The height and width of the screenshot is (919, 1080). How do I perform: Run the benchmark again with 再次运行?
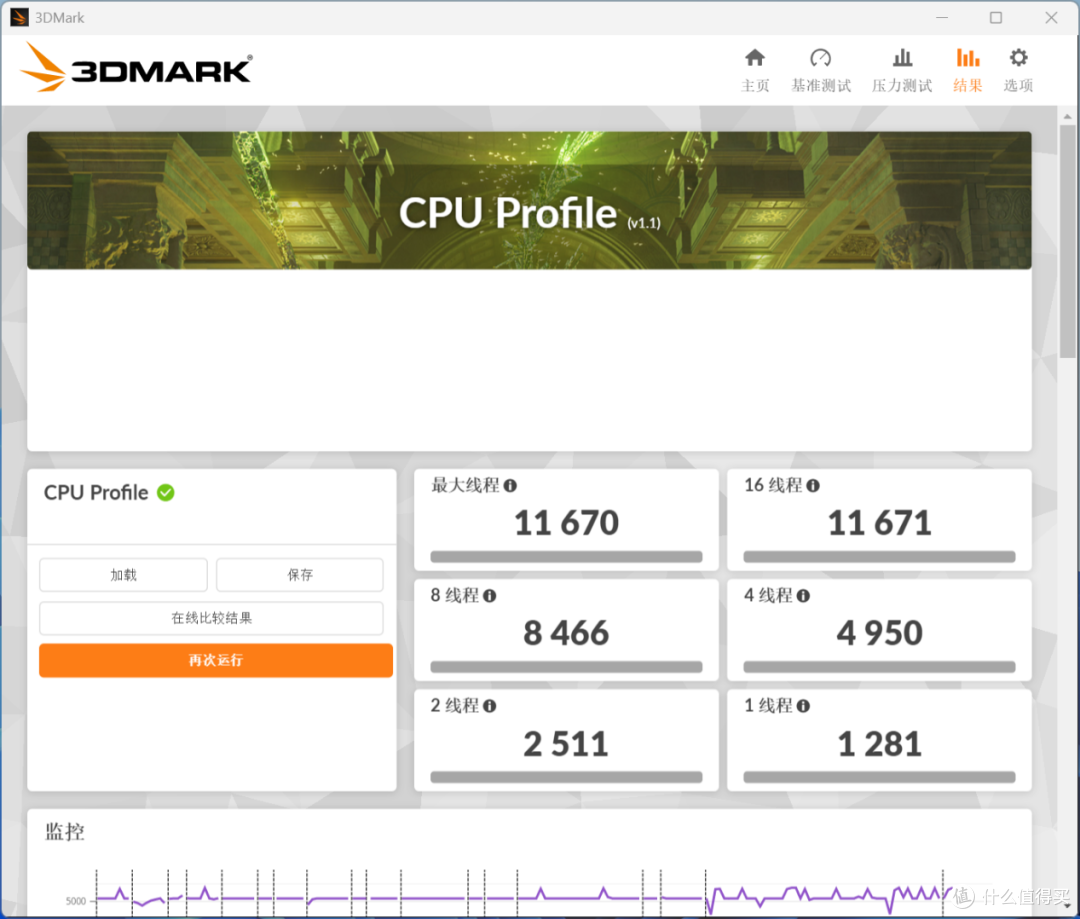(216, 660)
